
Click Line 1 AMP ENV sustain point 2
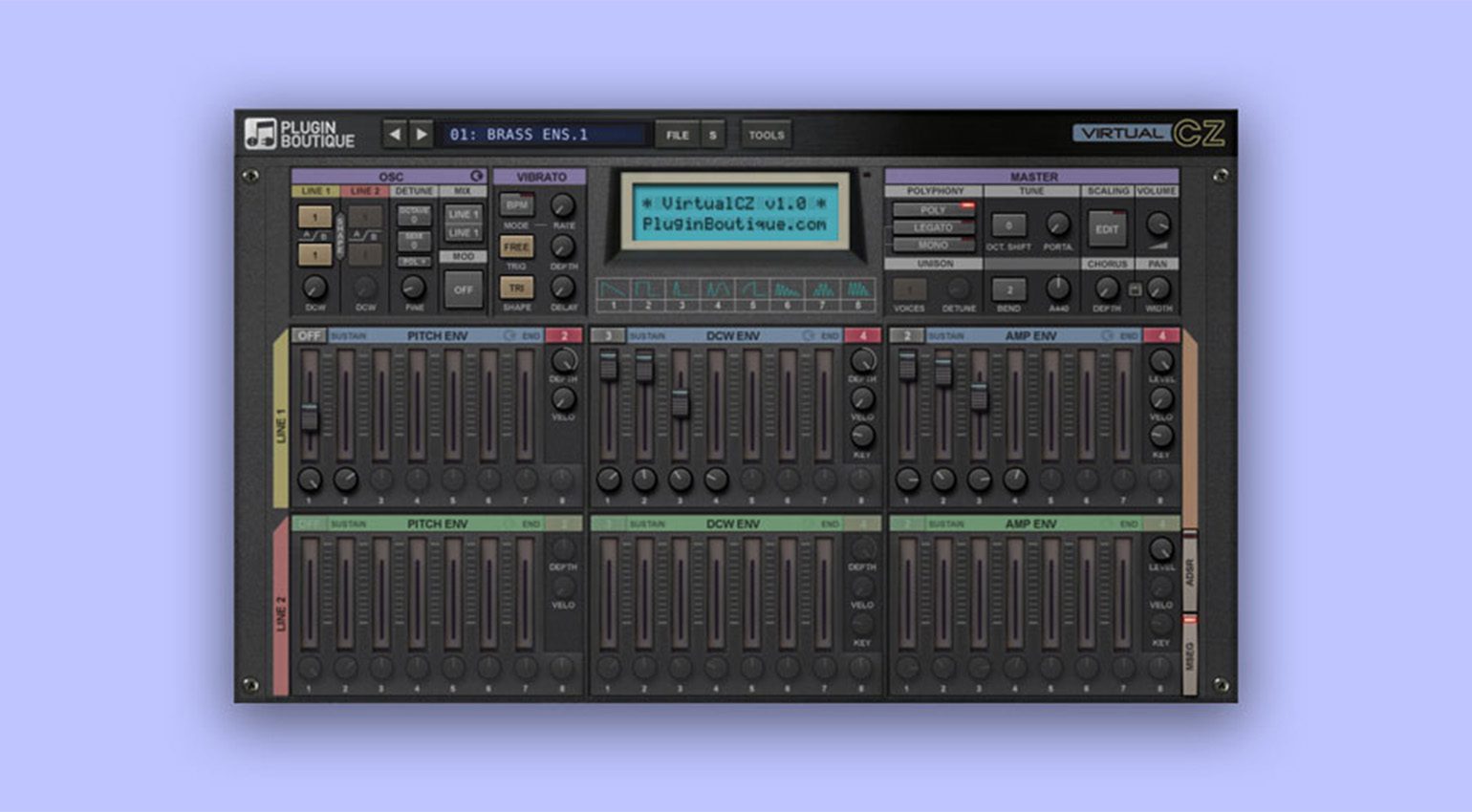907,335
